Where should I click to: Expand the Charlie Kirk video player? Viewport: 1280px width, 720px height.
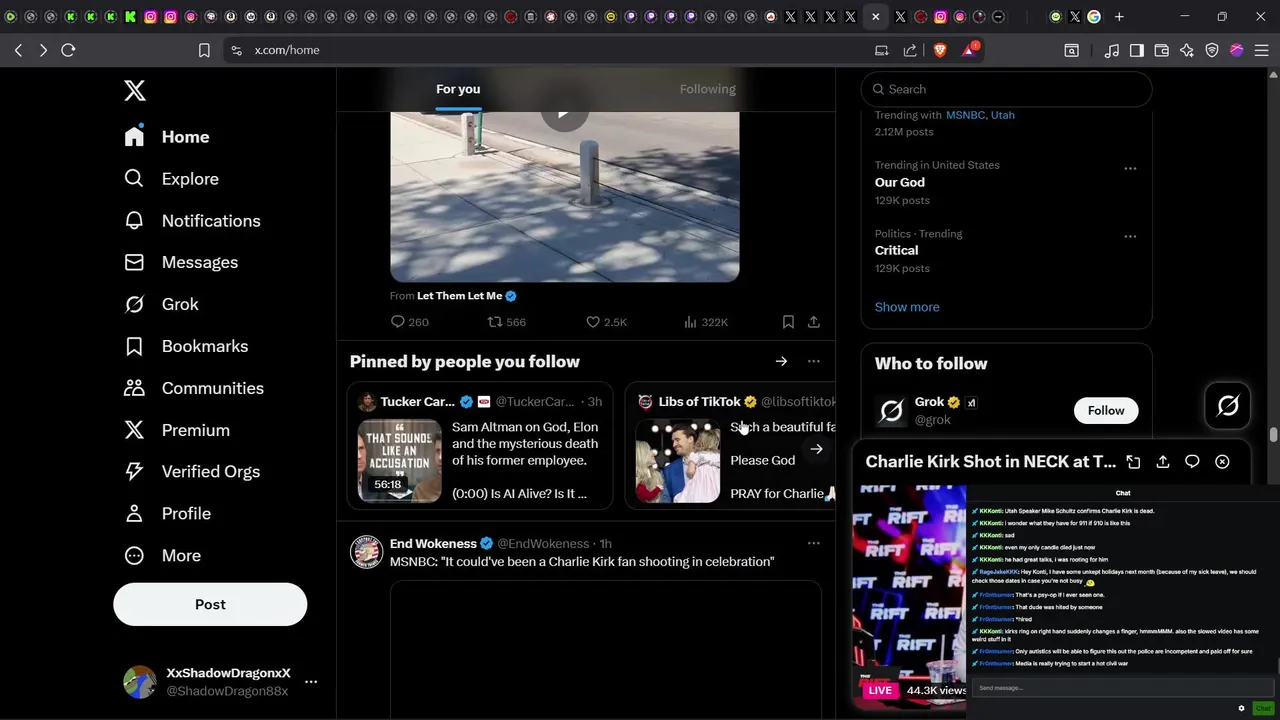coord(1133,462)
